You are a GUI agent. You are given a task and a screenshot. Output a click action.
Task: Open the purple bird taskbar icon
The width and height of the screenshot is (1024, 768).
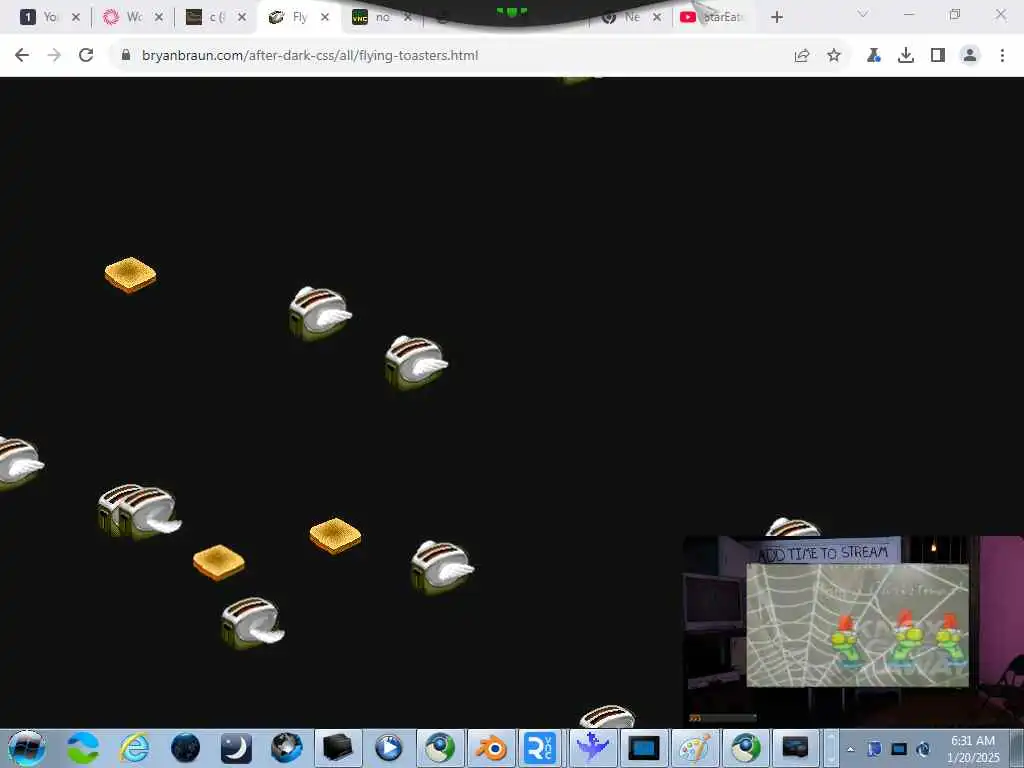tap(593, 748)
